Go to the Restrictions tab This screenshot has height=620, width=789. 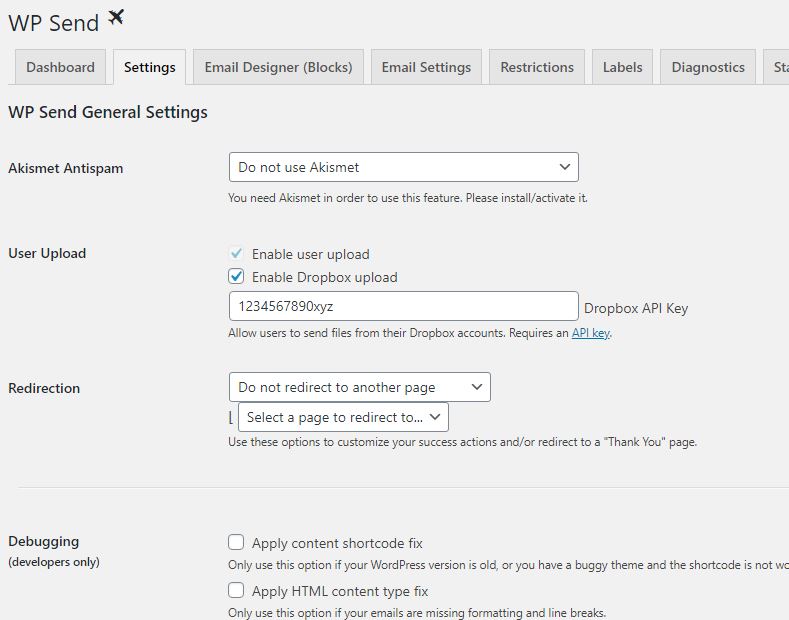537,67
